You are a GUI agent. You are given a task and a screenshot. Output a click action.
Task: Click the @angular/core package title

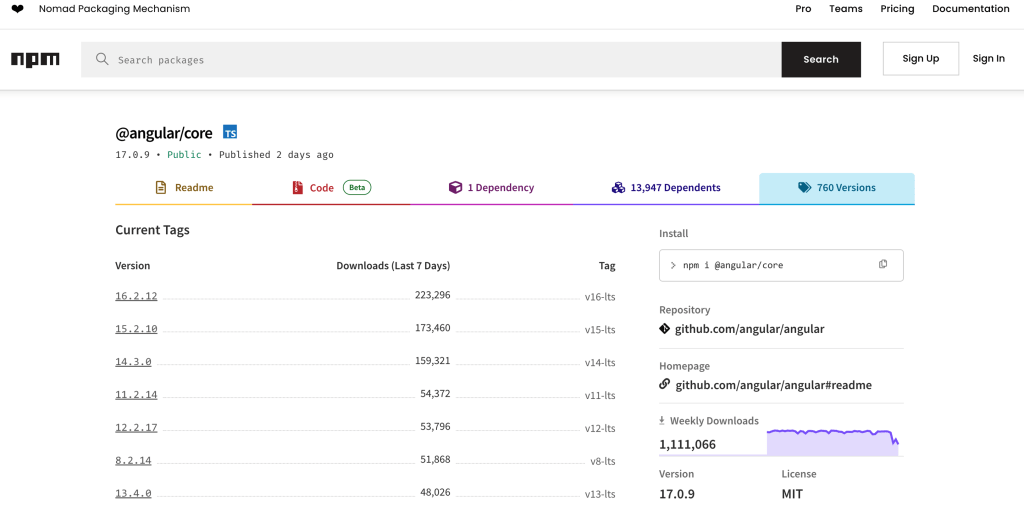(x=164, y=133)
